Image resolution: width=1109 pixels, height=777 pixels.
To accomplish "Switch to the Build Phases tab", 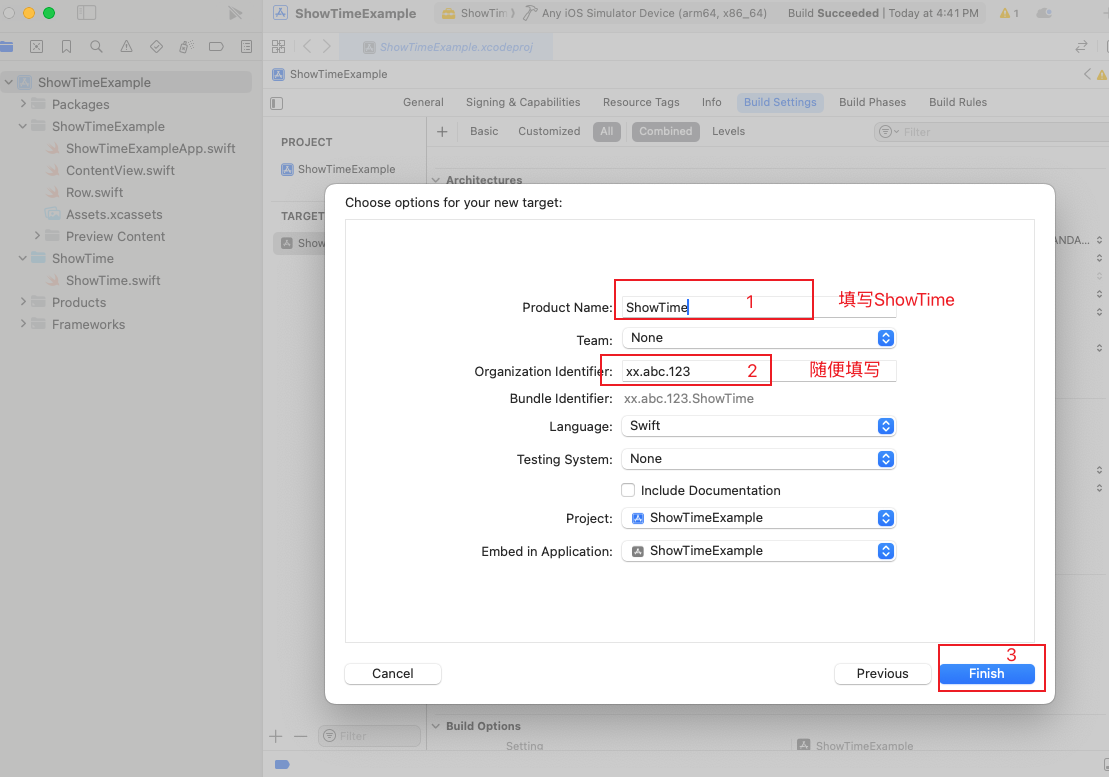I will pyautogui.click(x=872, y=103).
